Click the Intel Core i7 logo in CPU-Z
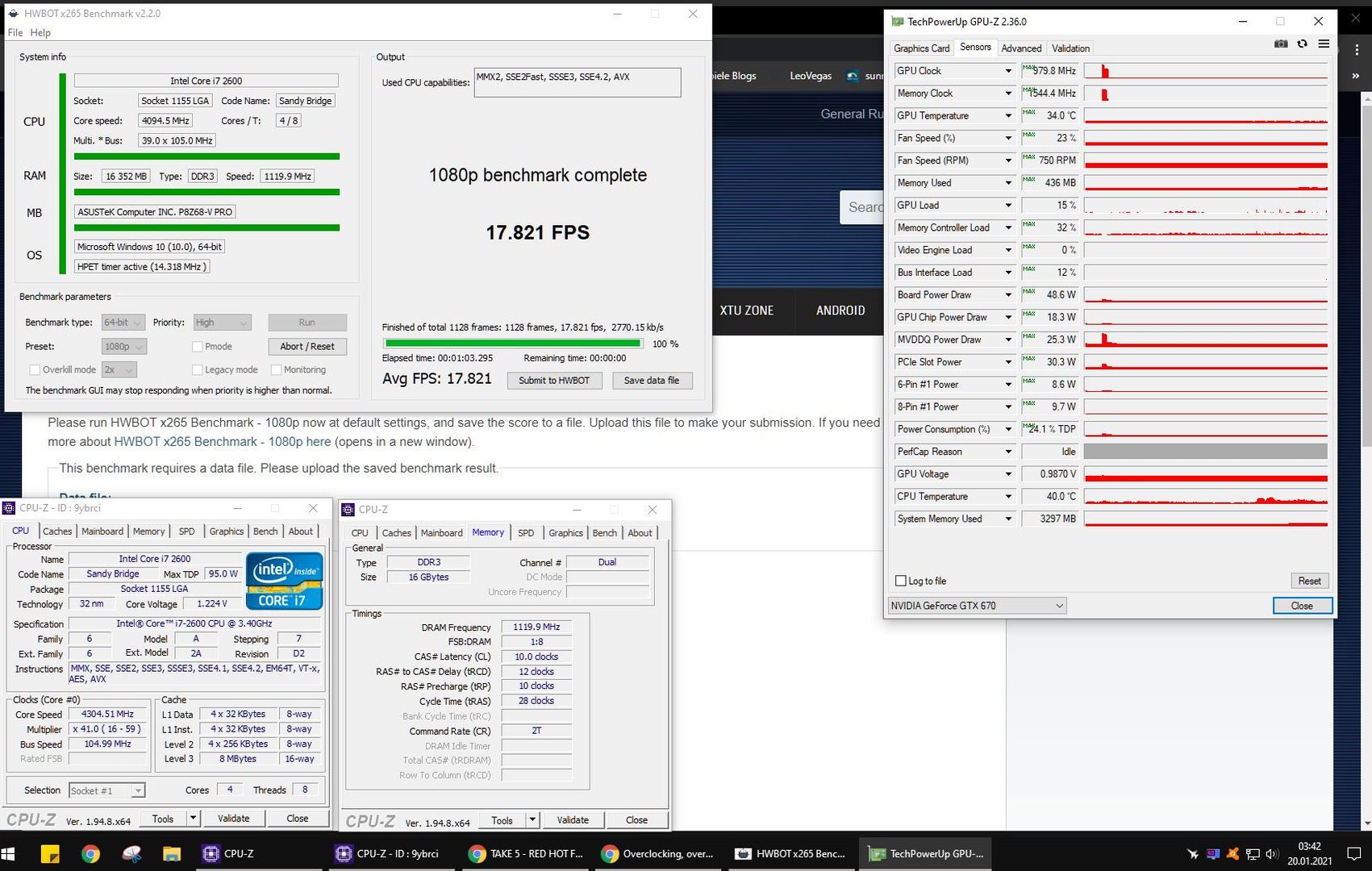This screenshot has height=871, width=1372. click(285, 580)
